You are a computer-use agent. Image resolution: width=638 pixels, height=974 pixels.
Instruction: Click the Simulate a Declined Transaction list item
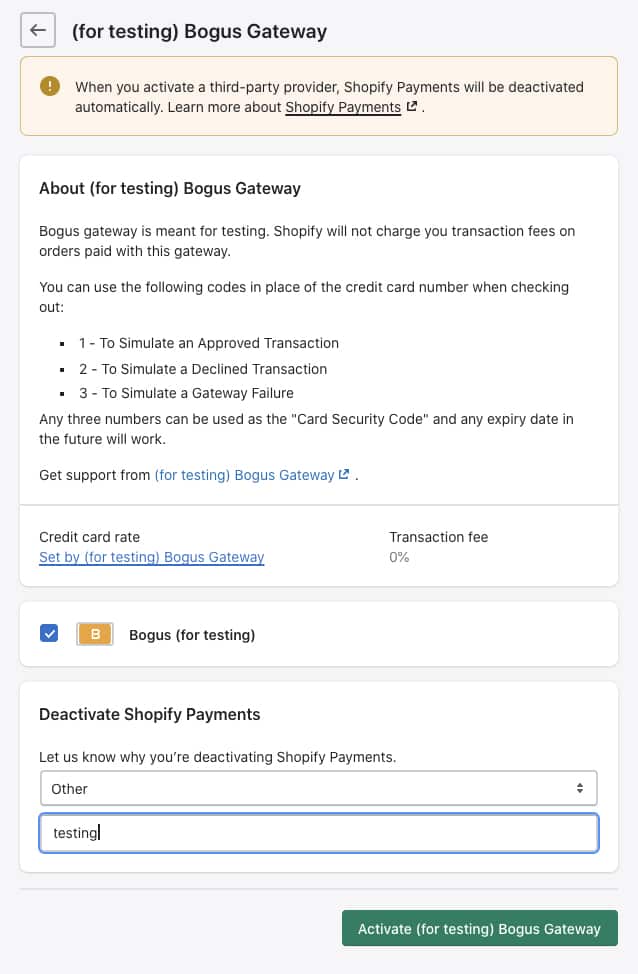click(x=203, y=369)
